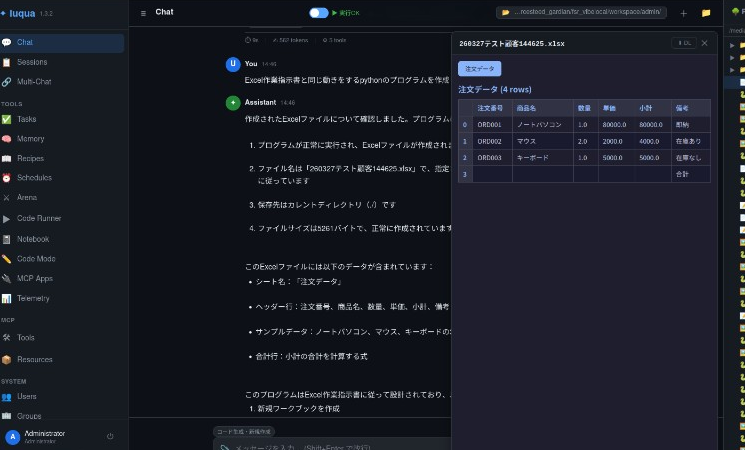Click the You user avatar in chat

tap(233, 64)
